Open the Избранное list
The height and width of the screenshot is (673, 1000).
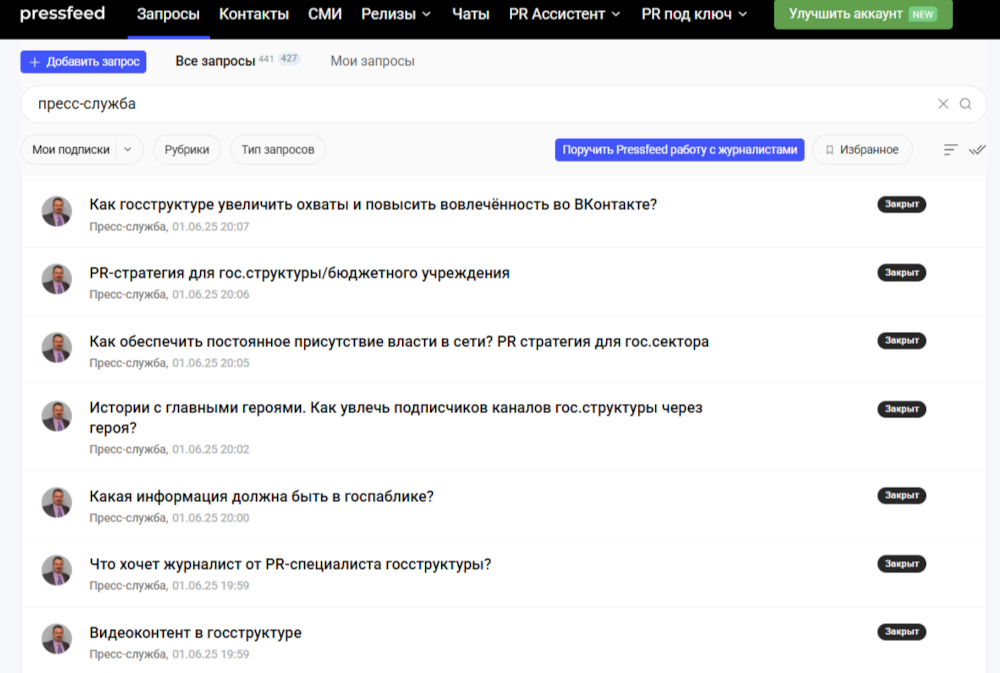(x=862, y=150)
